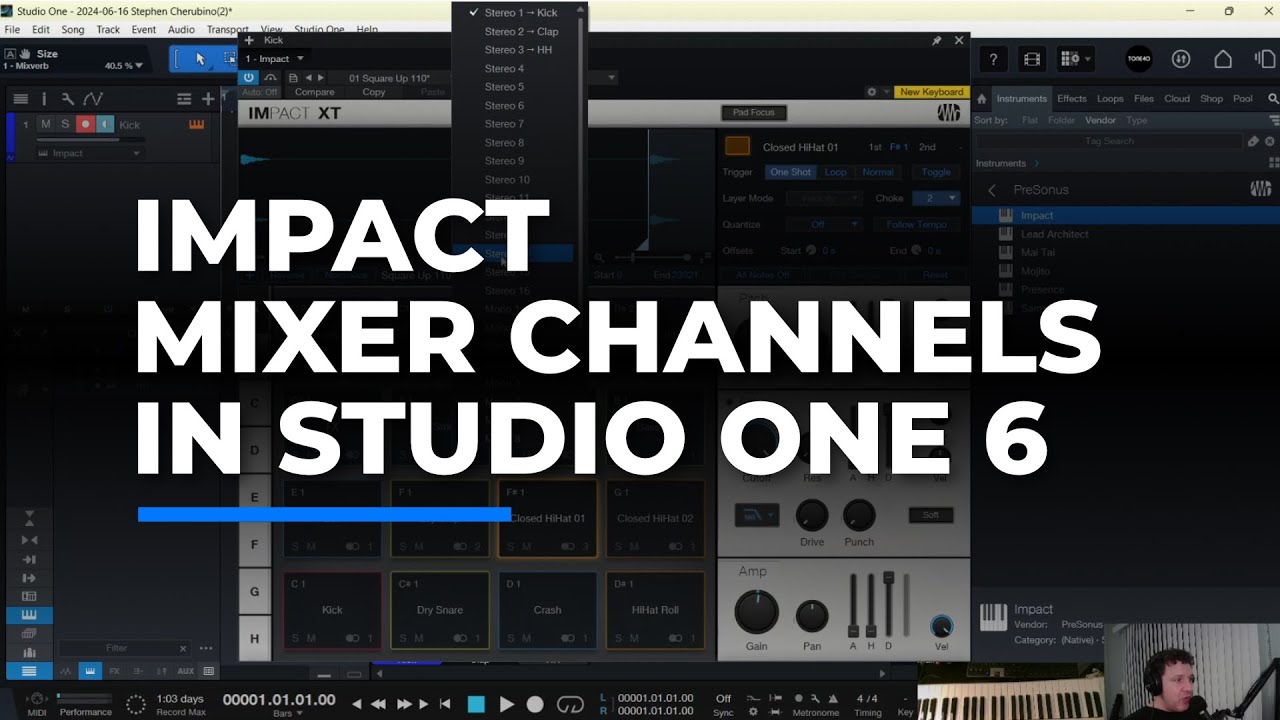
Task: Solo the Kick track
Action: coord(65,124)
